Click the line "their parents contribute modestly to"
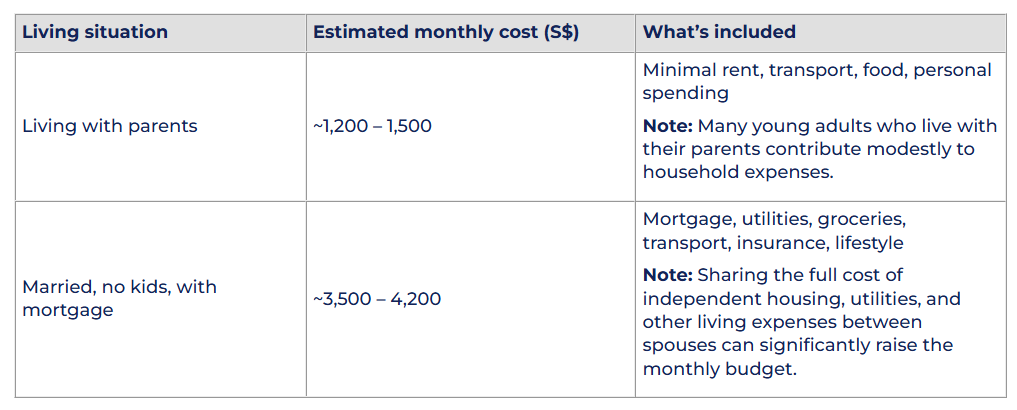The width and height of the screenshot is (1017, 410). point(808,149)
